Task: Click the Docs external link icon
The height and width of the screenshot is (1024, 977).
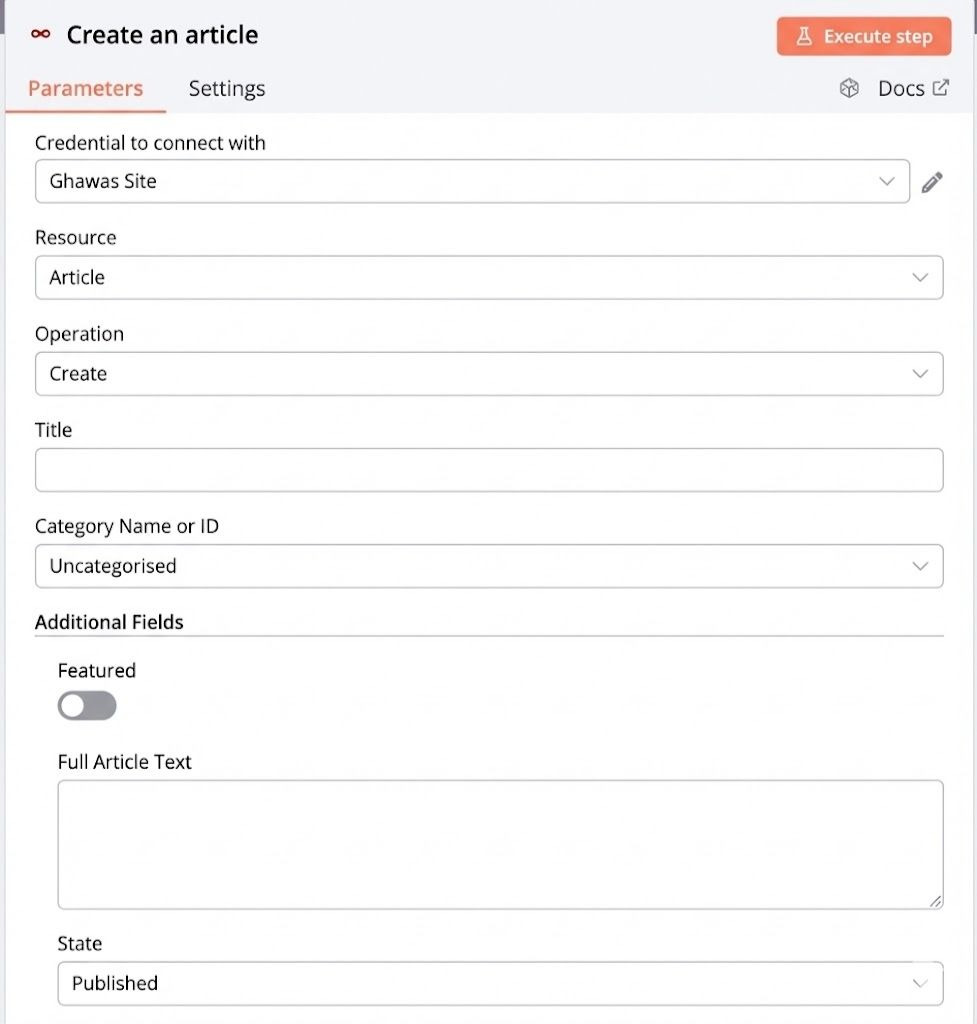Action: pos(940,88)
